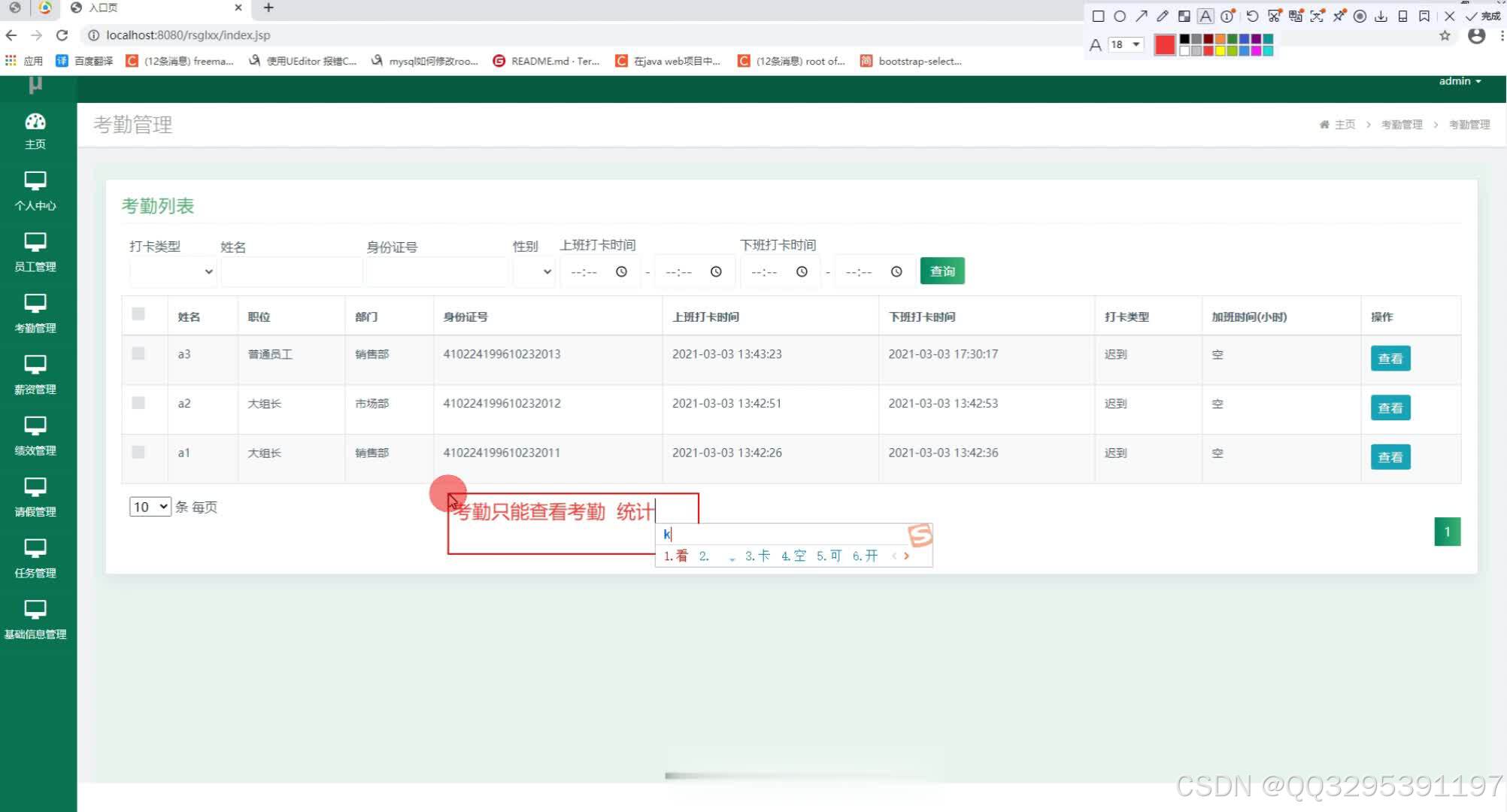The height and width of the screenshot is (812, 1507).
Task: Check the row a2 checkbox
Action: [x=138, y=403]
